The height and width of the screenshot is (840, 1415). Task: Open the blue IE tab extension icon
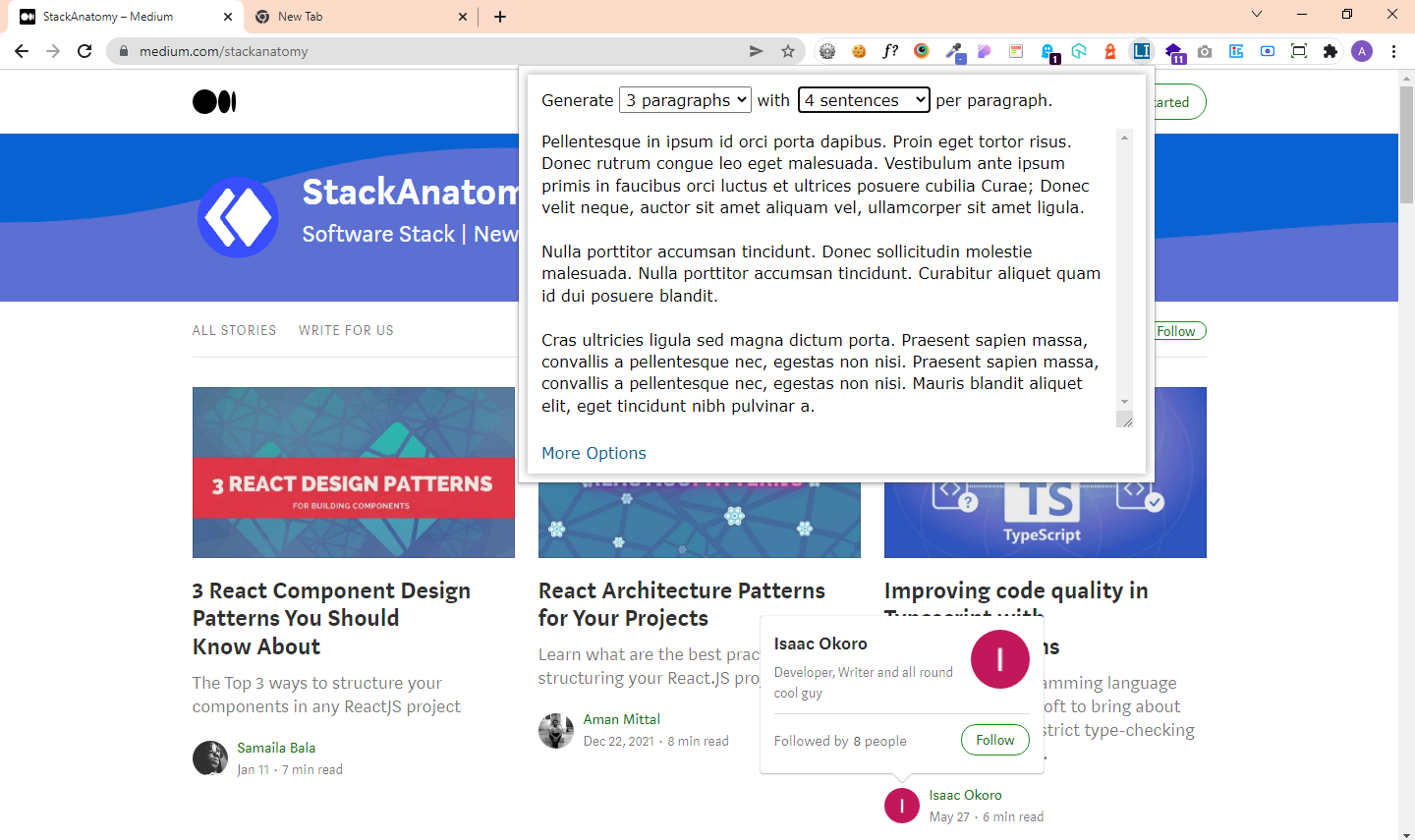(x=1236, y=51)
